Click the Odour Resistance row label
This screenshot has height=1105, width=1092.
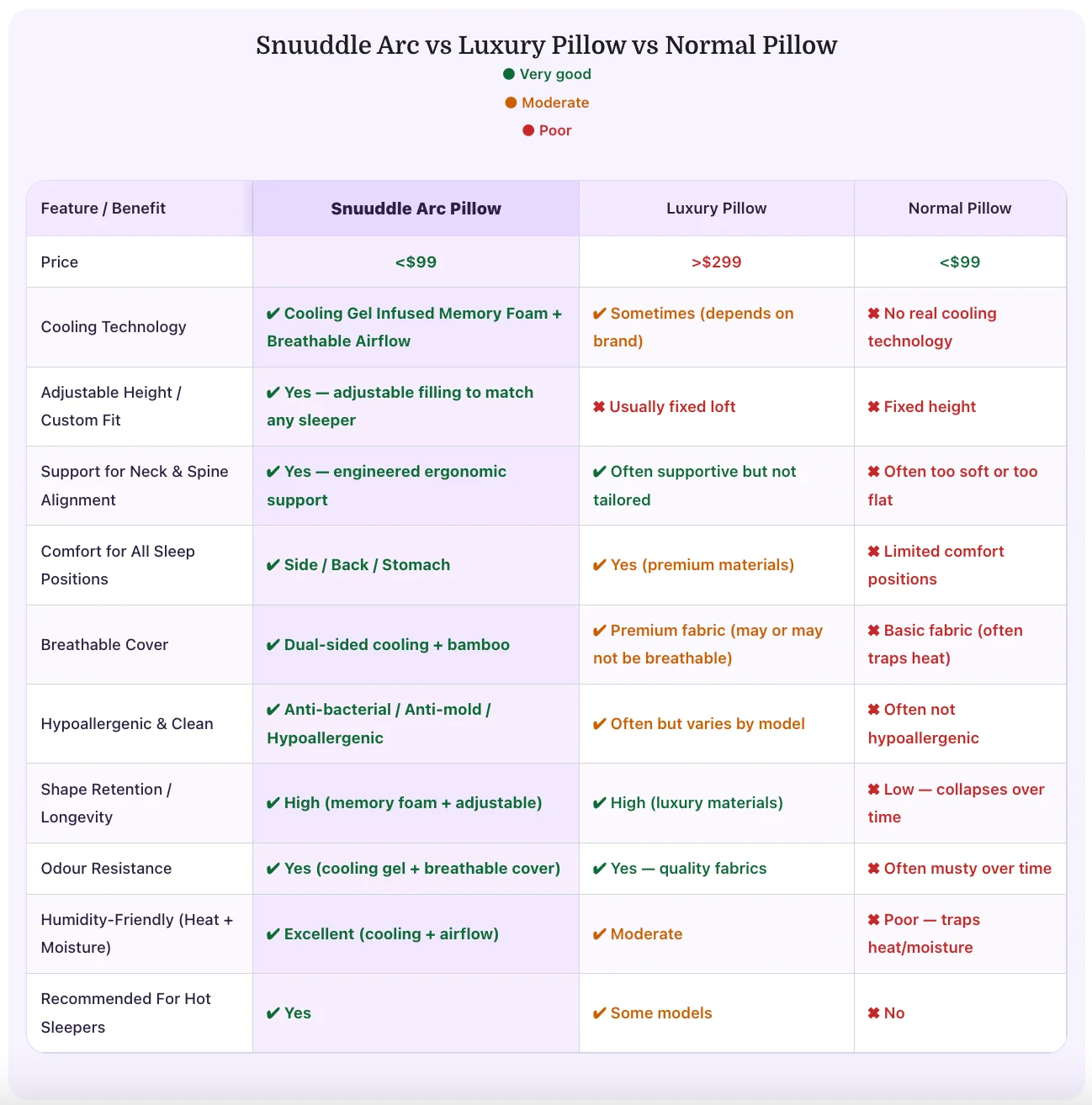[x=106, y=869]
